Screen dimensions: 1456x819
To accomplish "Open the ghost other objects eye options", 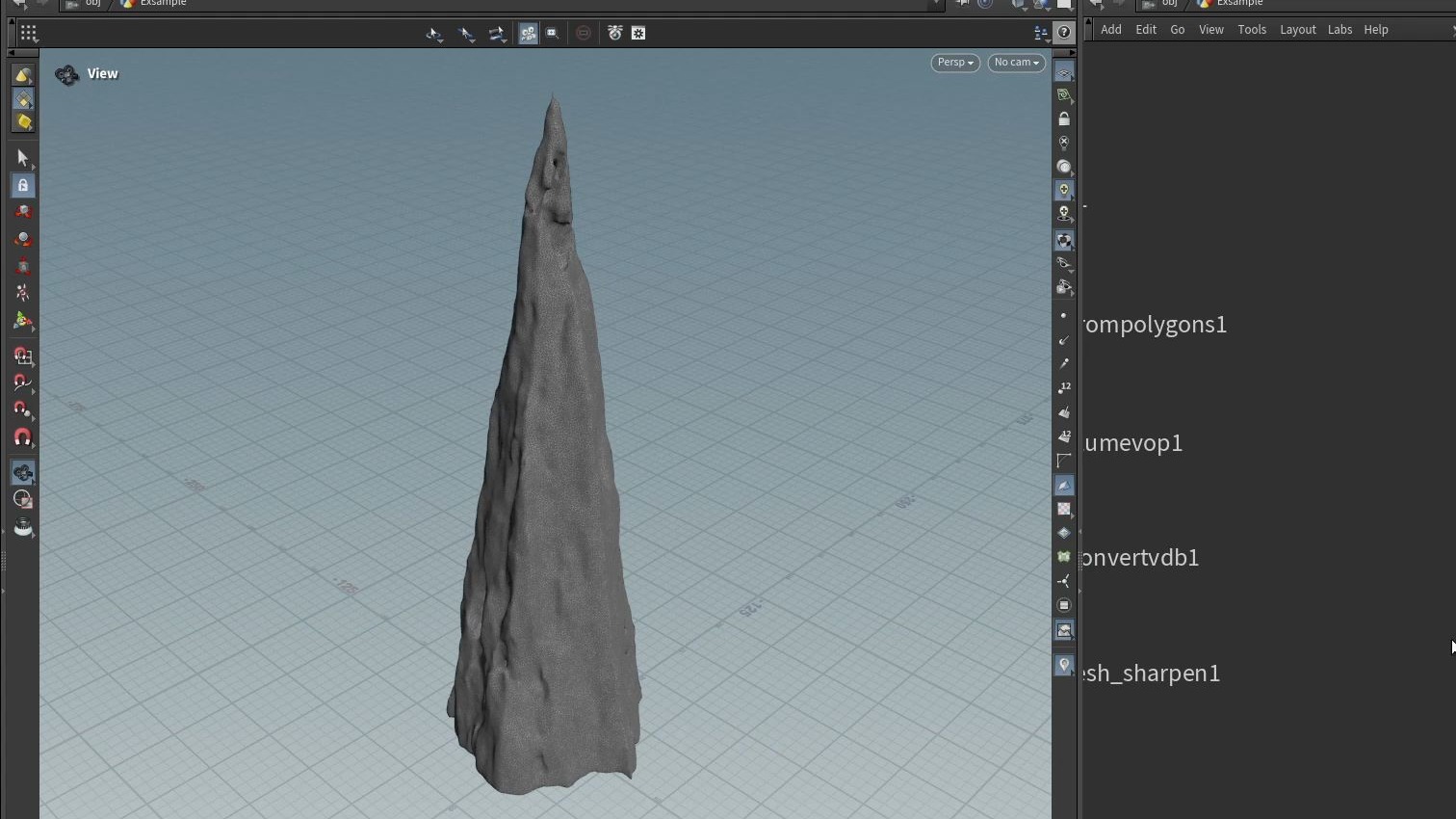I will pos(1063,264).
